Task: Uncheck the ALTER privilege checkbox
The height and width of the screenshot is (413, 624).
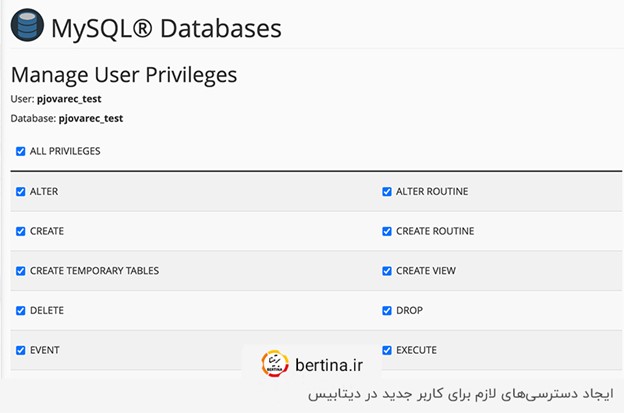Action: point(21,192)
